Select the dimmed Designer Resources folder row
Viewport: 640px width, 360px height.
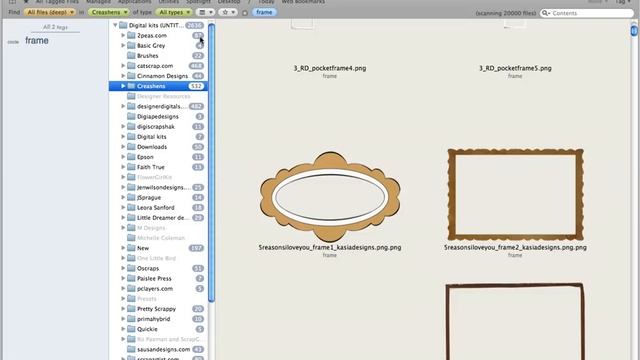158,96
